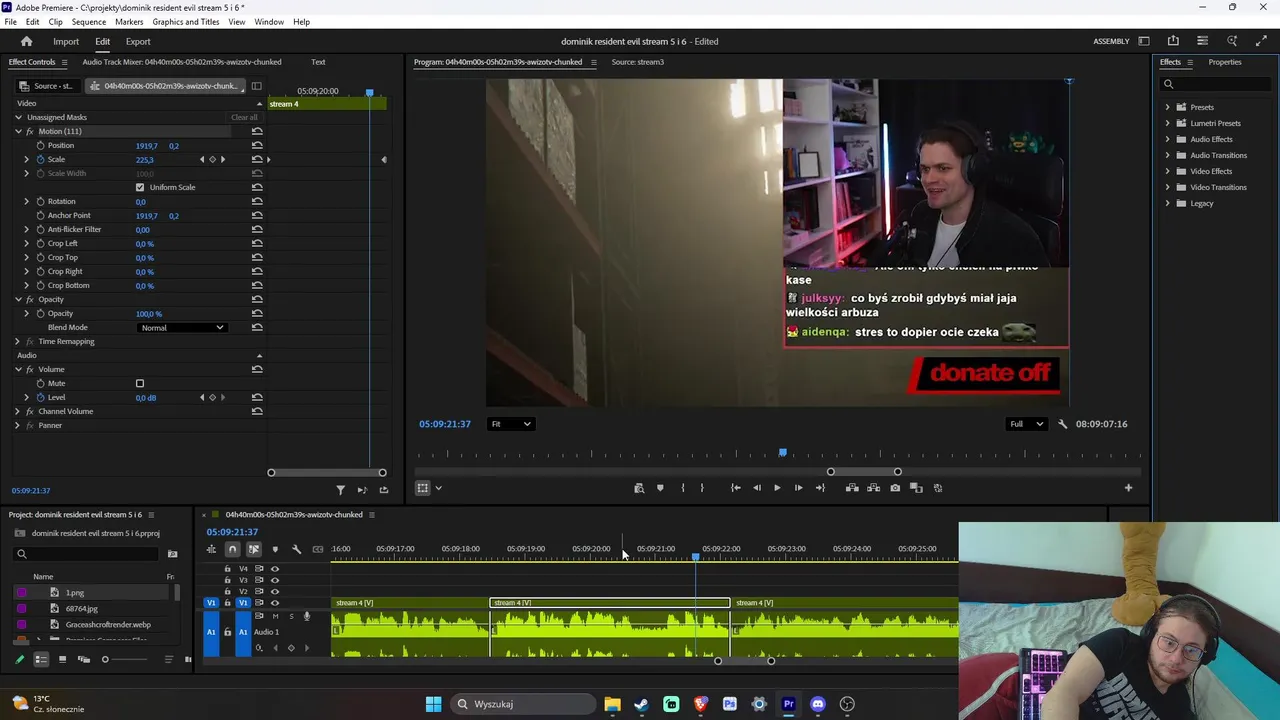The height and width of the screenshot is (720, 1280).
Task: Toggle V4 track output eye
Action: coord(275,569)
